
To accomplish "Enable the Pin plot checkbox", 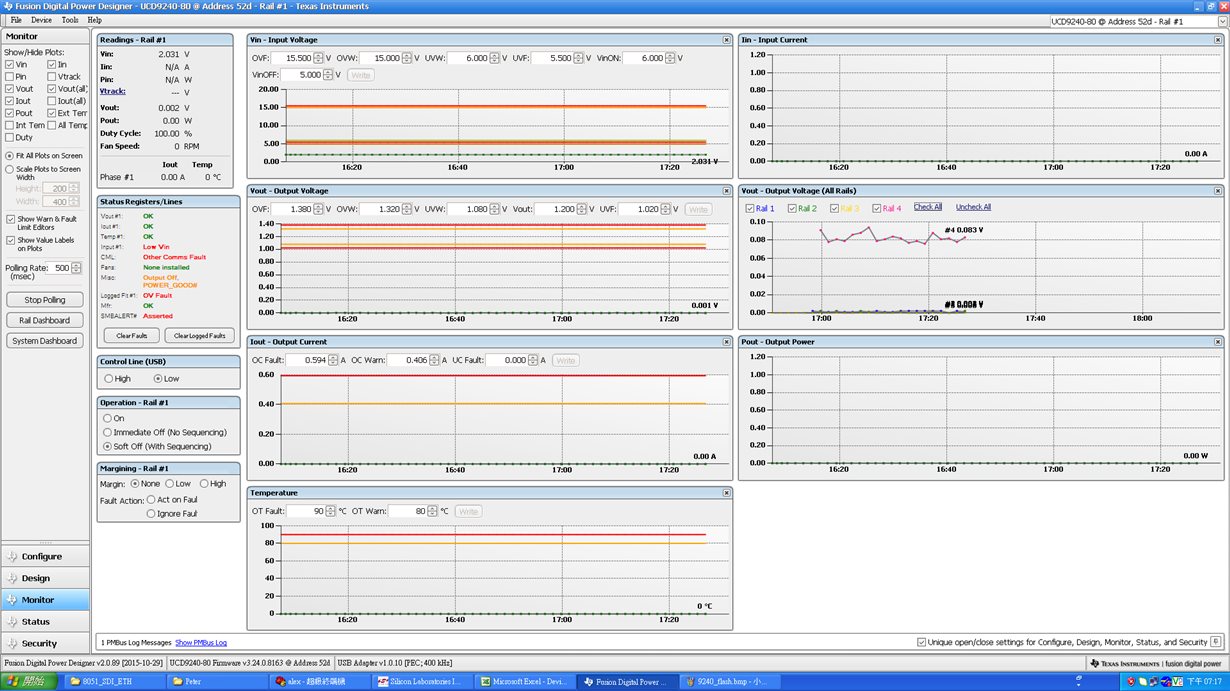I will (10, 77).
